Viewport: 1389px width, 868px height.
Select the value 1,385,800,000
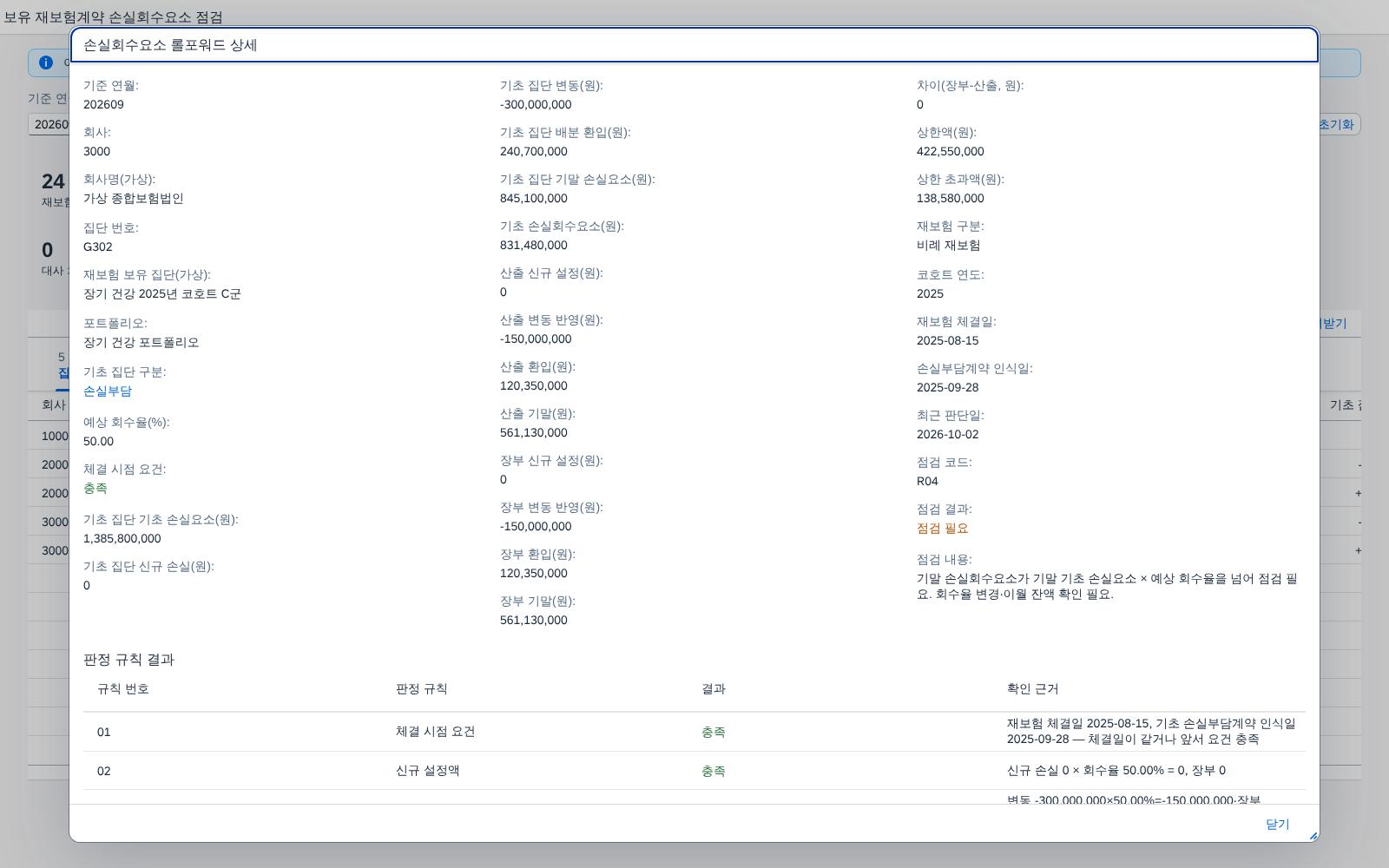point(122,538)
